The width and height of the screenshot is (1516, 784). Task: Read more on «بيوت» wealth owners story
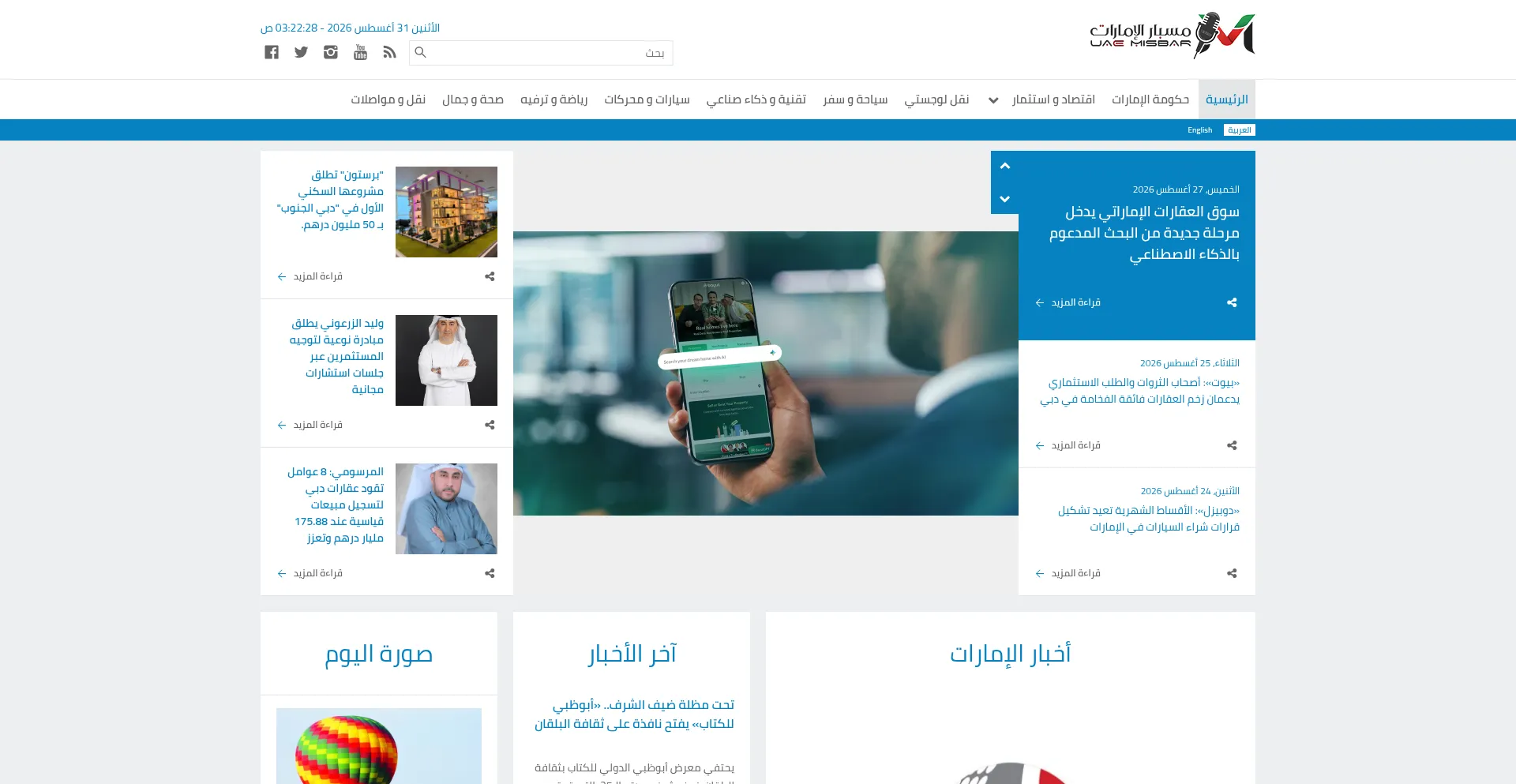[x=1075, y=445]
